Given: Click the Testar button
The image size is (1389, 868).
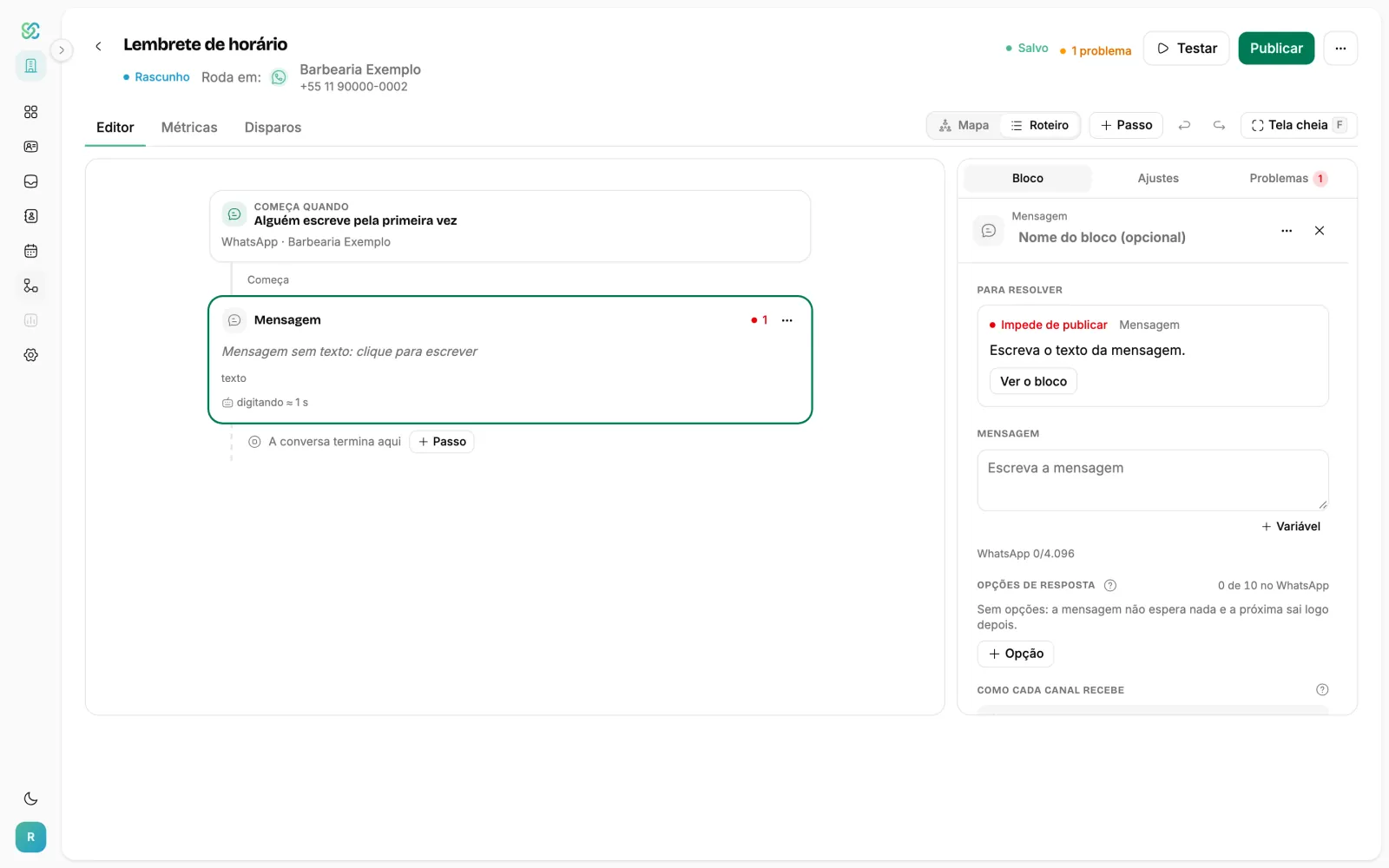Looking at the screenshot, I should [1186, 49].
